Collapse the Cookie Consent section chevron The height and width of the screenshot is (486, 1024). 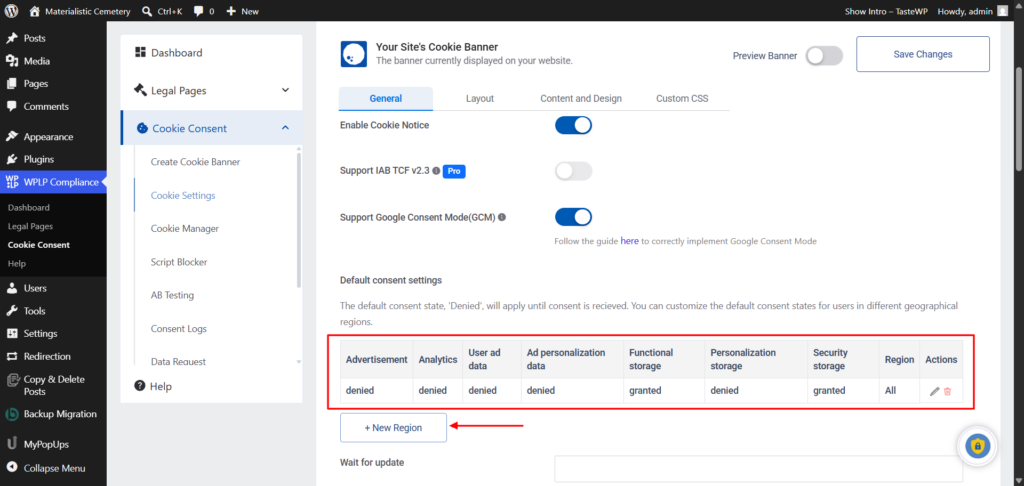pyautogui.click(x=285, y=128)
